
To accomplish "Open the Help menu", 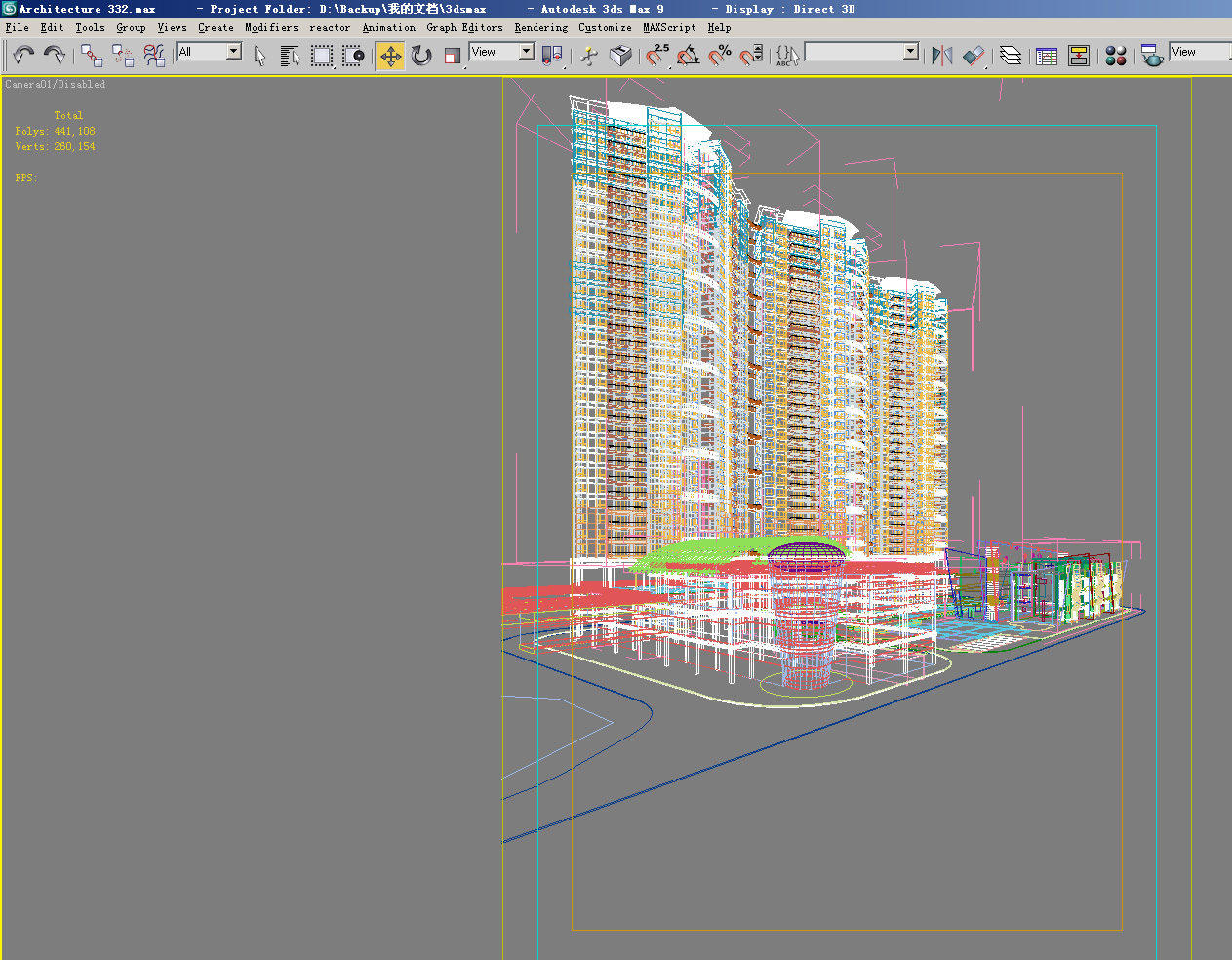I will [719, 28].
